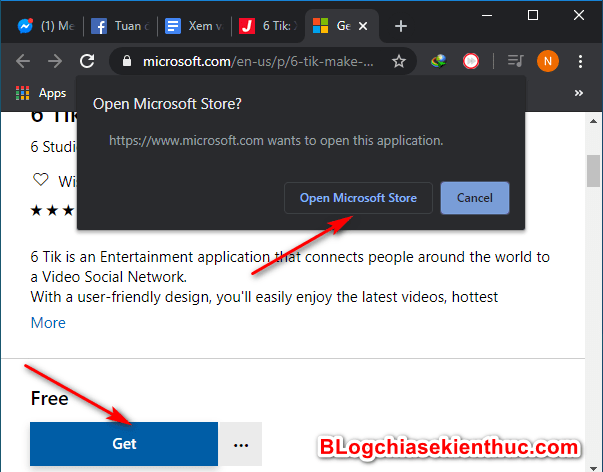Go back to previous page
Image resolution: width=603 pixels, height=472 pixels.
pos(23,61)
